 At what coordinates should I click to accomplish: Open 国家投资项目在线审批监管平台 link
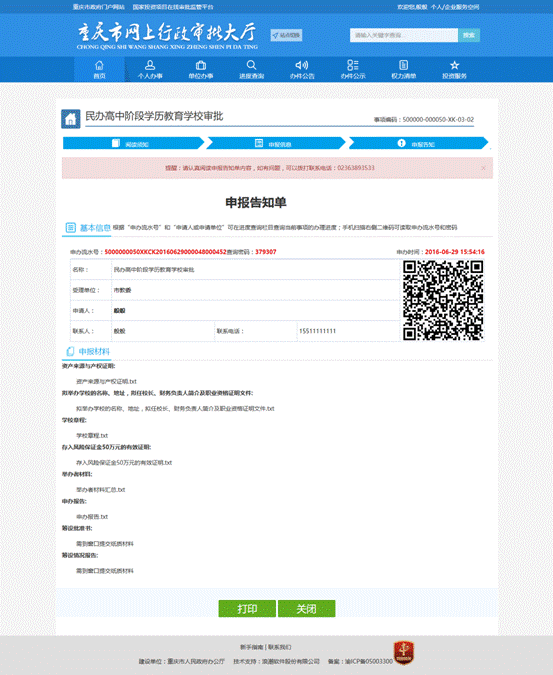(x=173, y=7)
